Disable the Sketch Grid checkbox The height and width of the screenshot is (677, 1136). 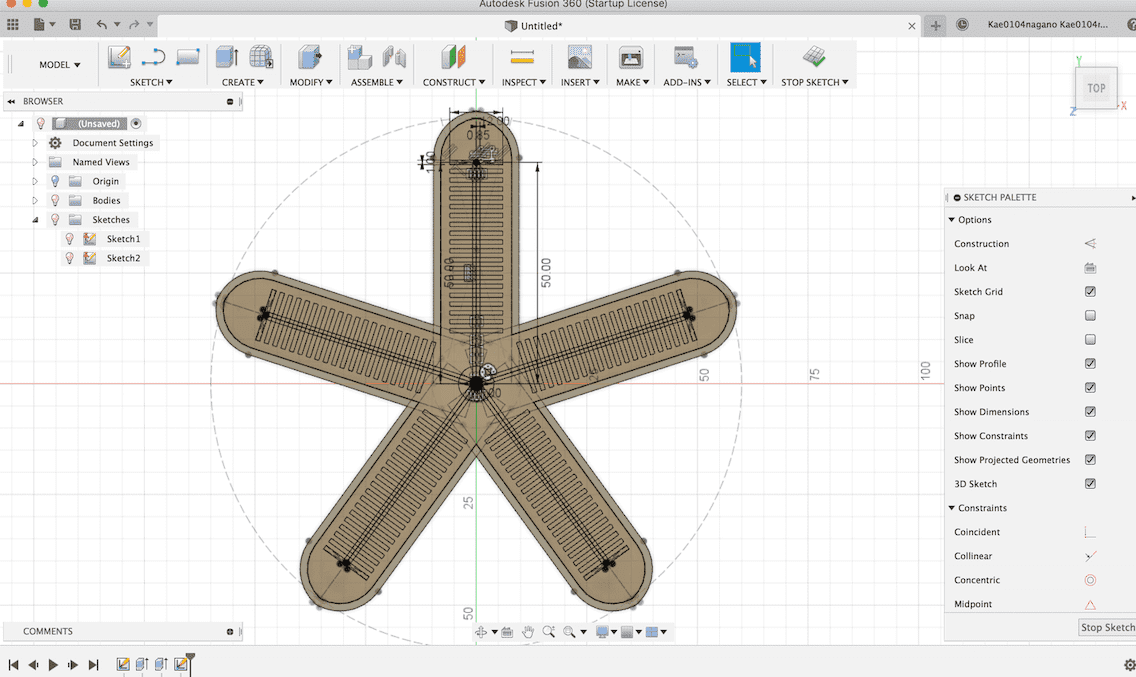coord(1090,292)
